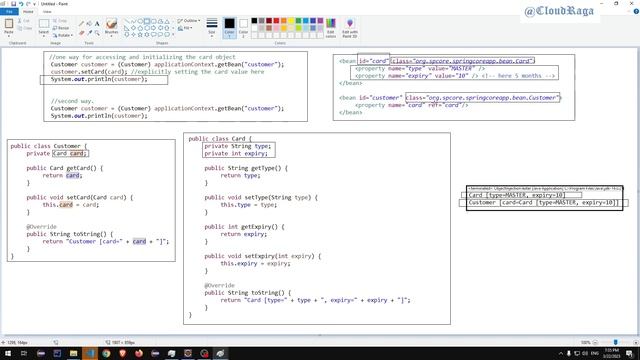Open the Paste dropdown arrow
This screenshot has width=640, height=360.
[x=9, y=35]
